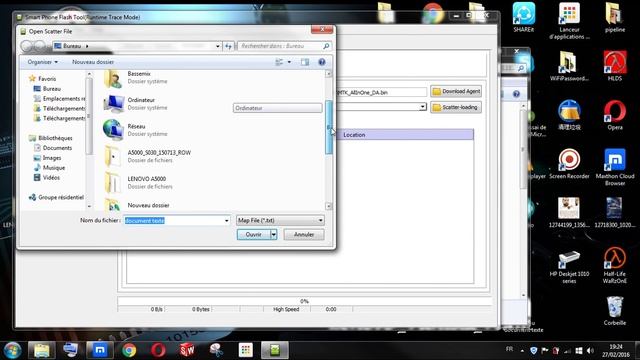Viewport: 640px width, 360px height.
Task: Click Bibliothèques in navigation pane
Action: coord(51,138)
